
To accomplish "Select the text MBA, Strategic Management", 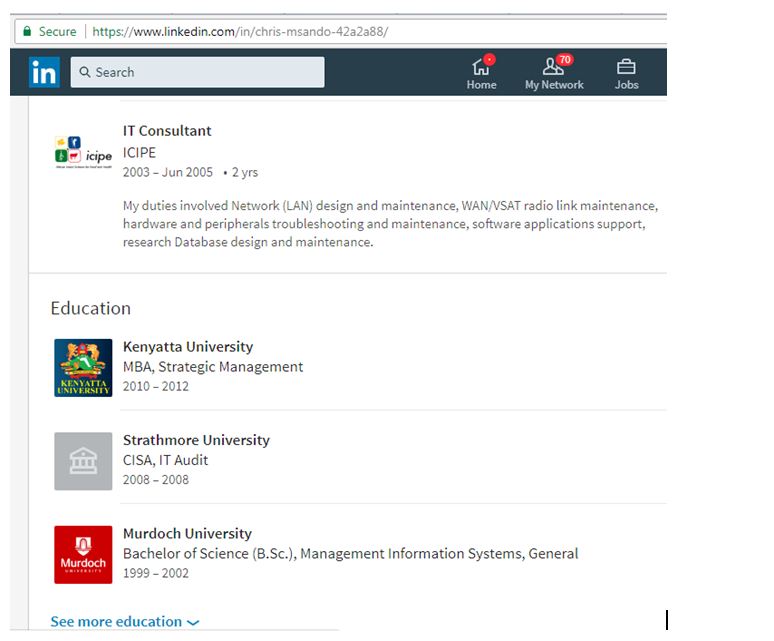I will (213, 367).
